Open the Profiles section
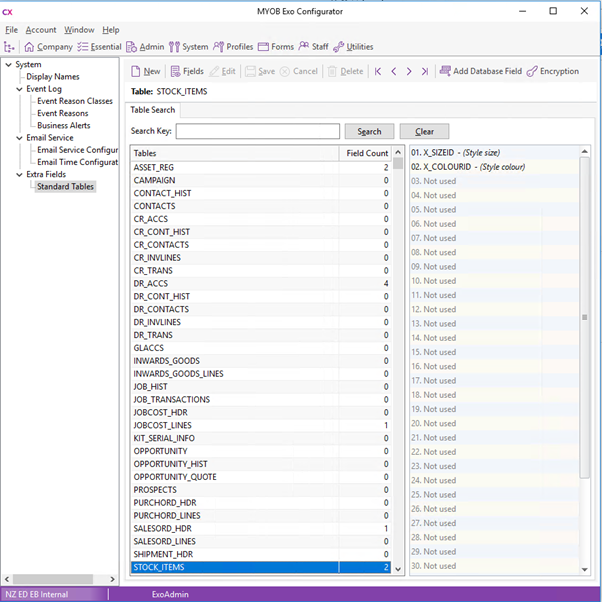Screen dimensions: 602x602 [x=233, y=47]
